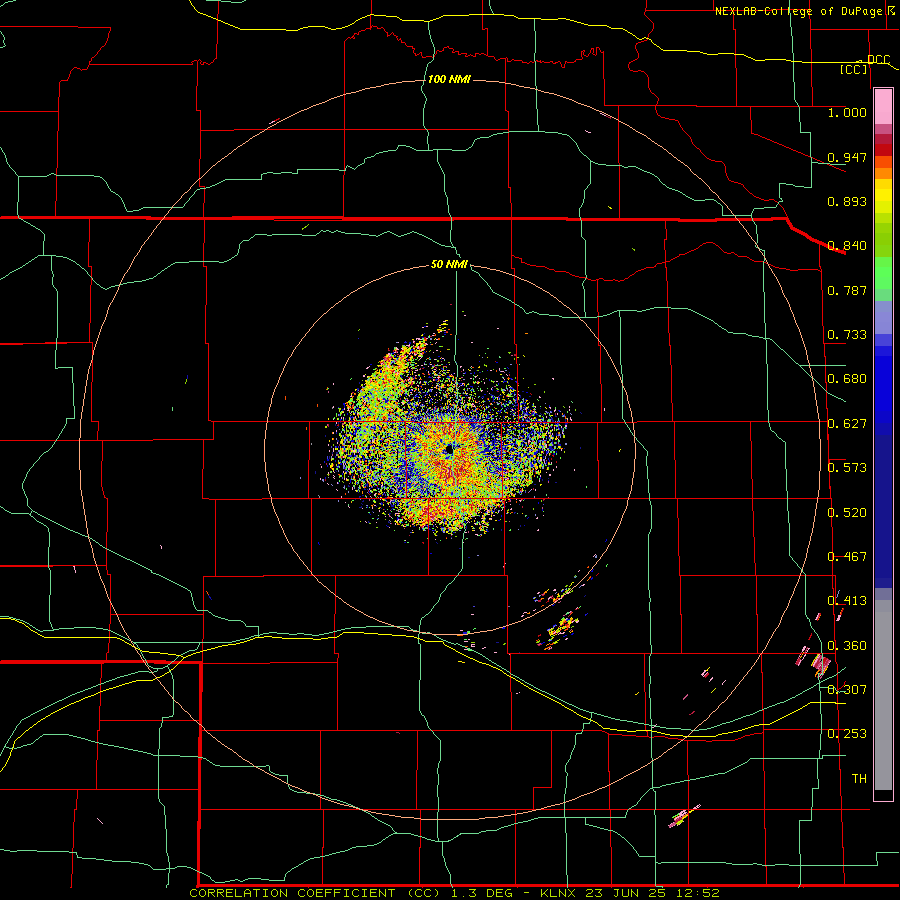Select the NEXLAB-College of DuPage header text
900x900 pixels.
(x=798, y=11)
